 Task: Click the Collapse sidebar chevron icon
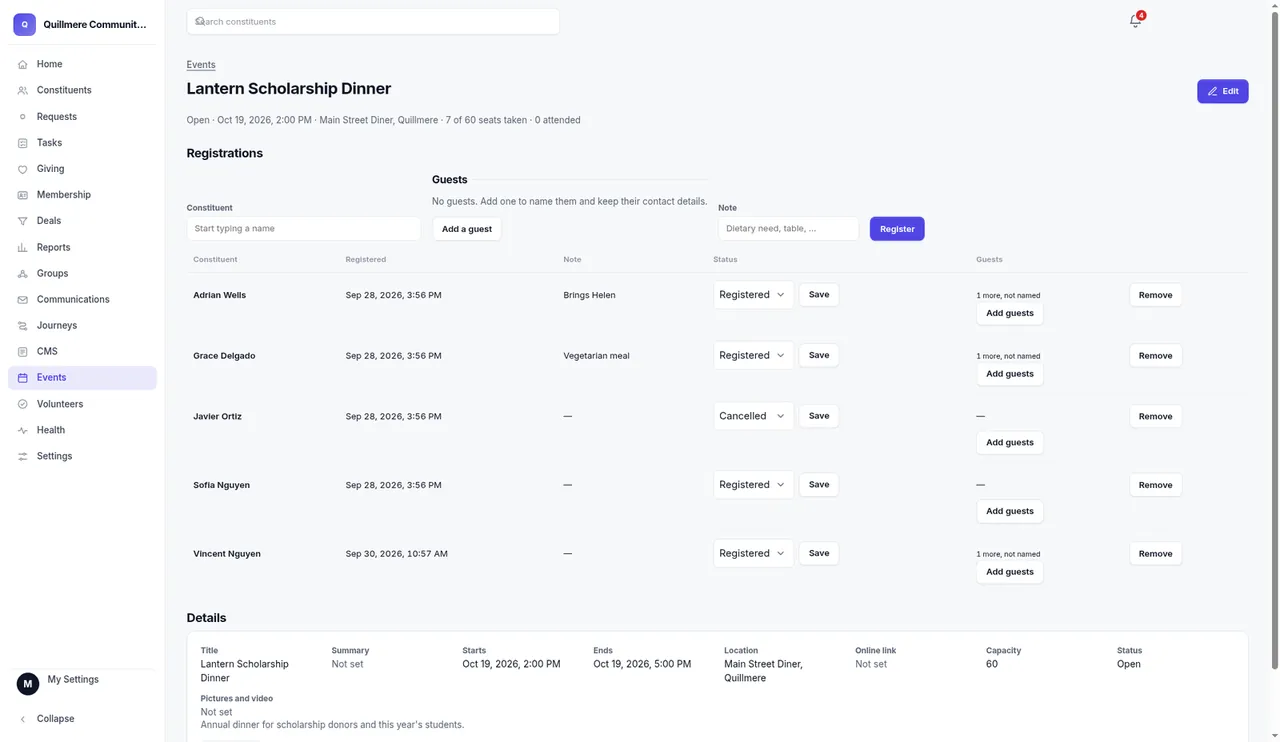23,719
